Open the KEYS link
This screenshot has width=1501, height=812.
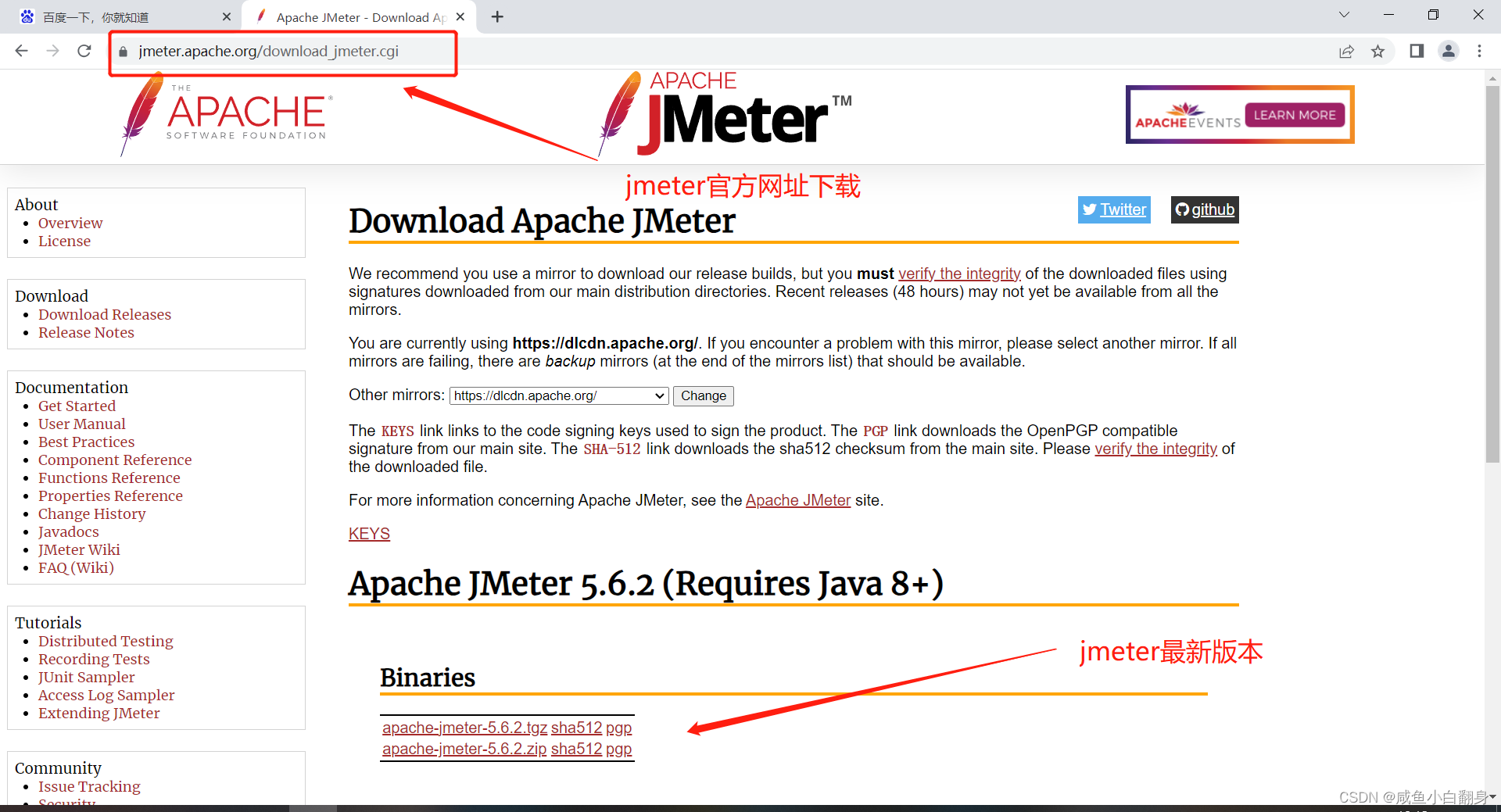pos(369,534)
